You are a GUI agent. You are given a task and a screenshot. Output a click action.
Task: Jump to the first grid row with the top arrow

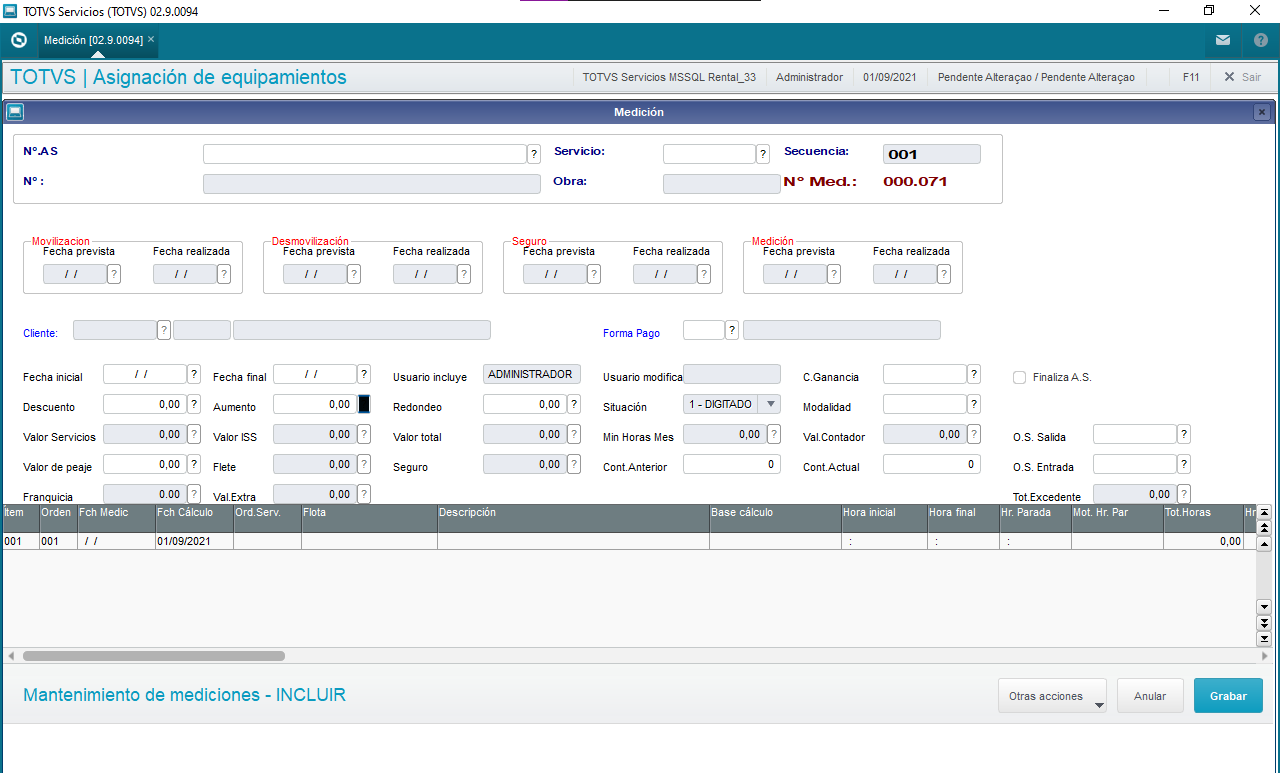click(1264, 512)
